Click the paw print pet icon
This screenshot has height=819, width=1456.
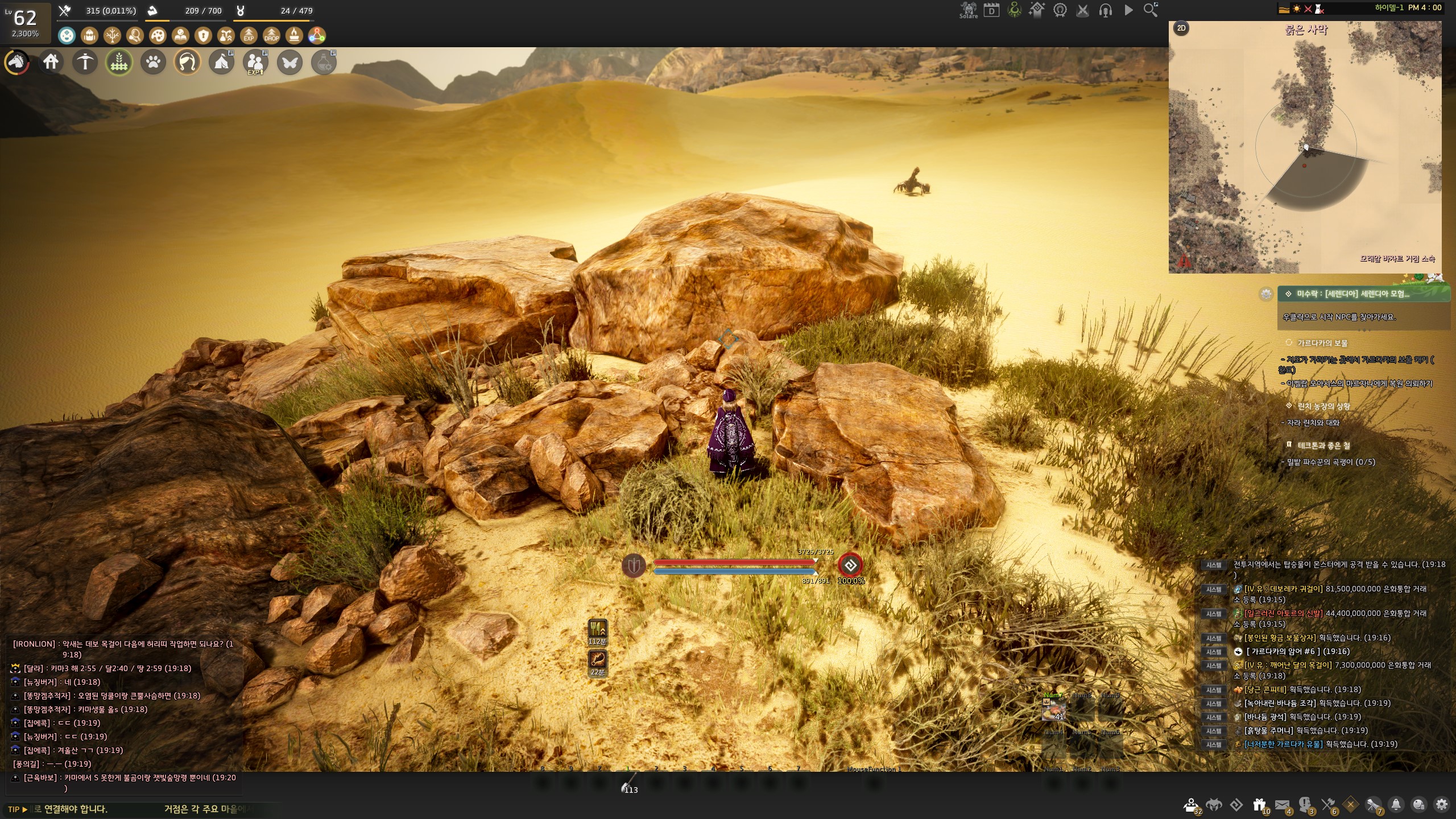[x=153, y=62]
